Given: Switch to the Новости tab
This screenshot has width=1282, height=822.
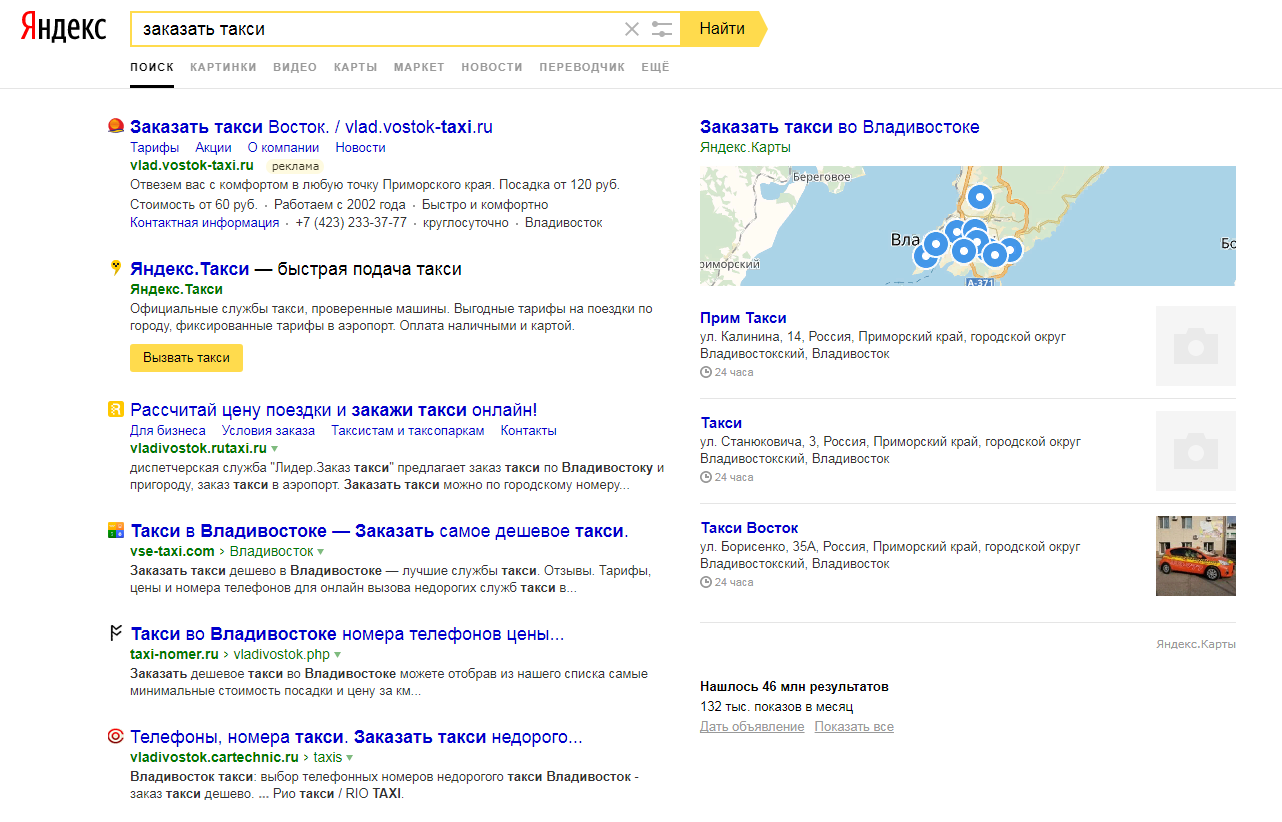Looking at the screenshot, I should pos(492,67).
